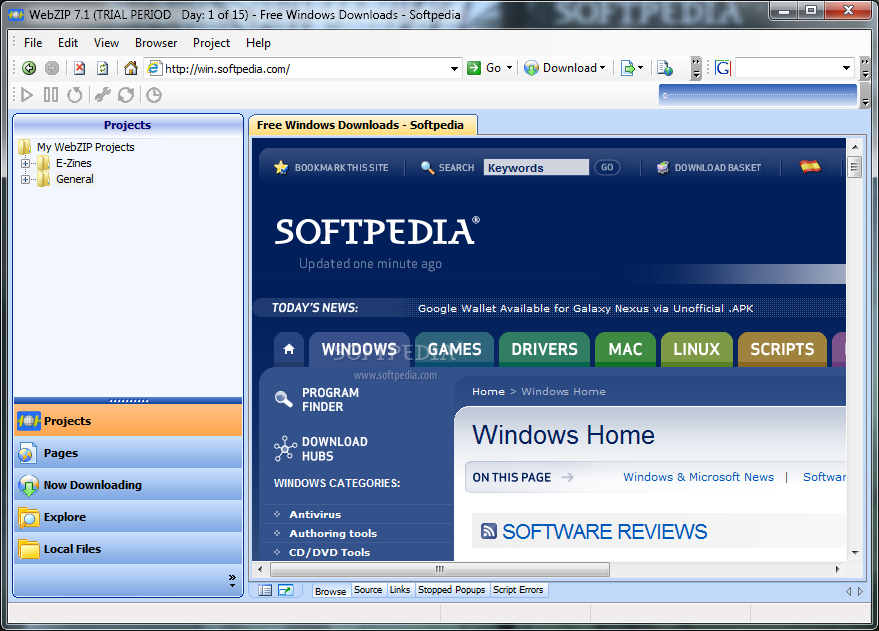879x631 pixels.
Task: Click the Bookmark This Site star icon
Action: click(281, 167)
